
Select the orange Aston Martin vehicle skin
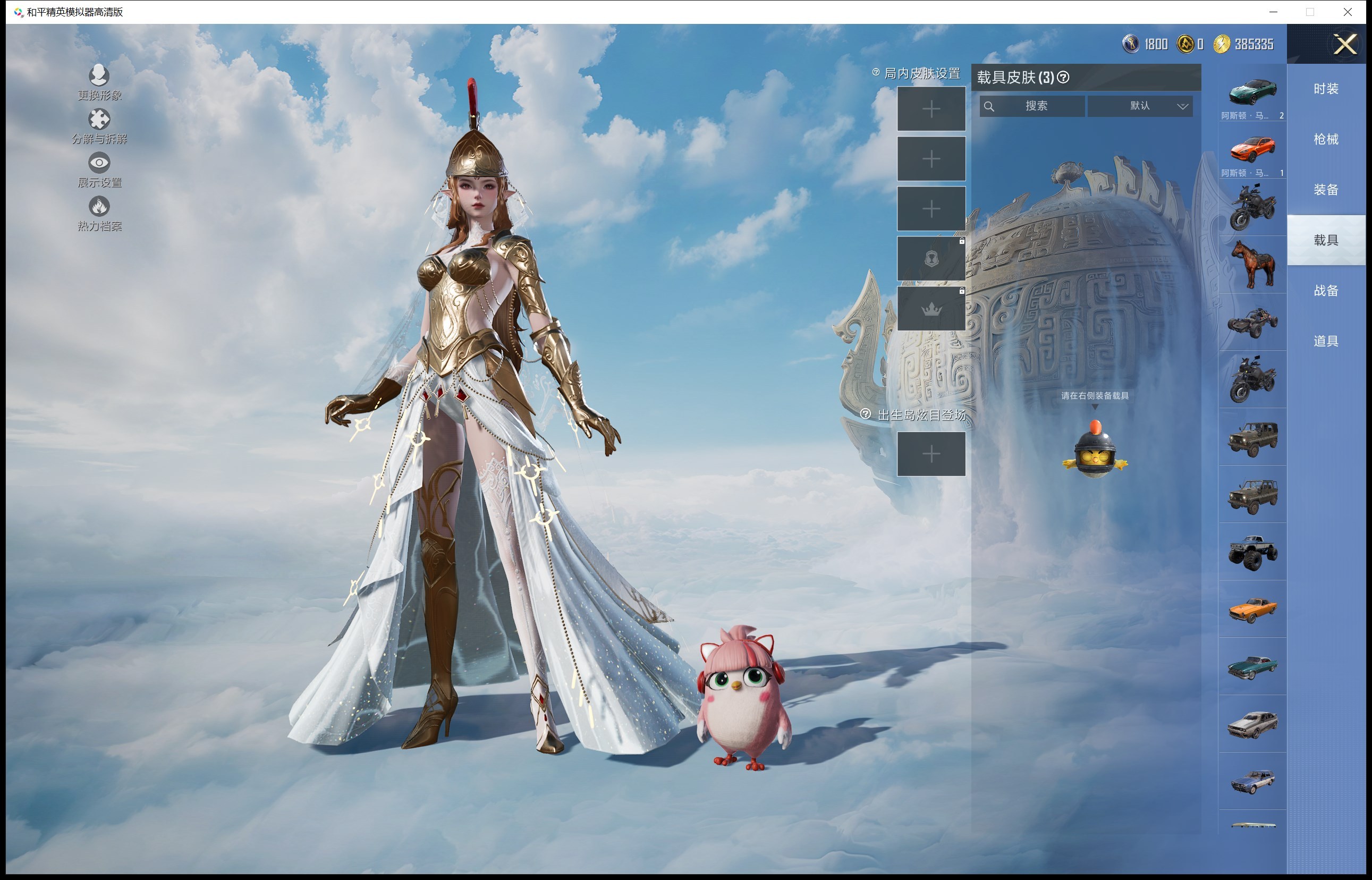point(1252,150)
